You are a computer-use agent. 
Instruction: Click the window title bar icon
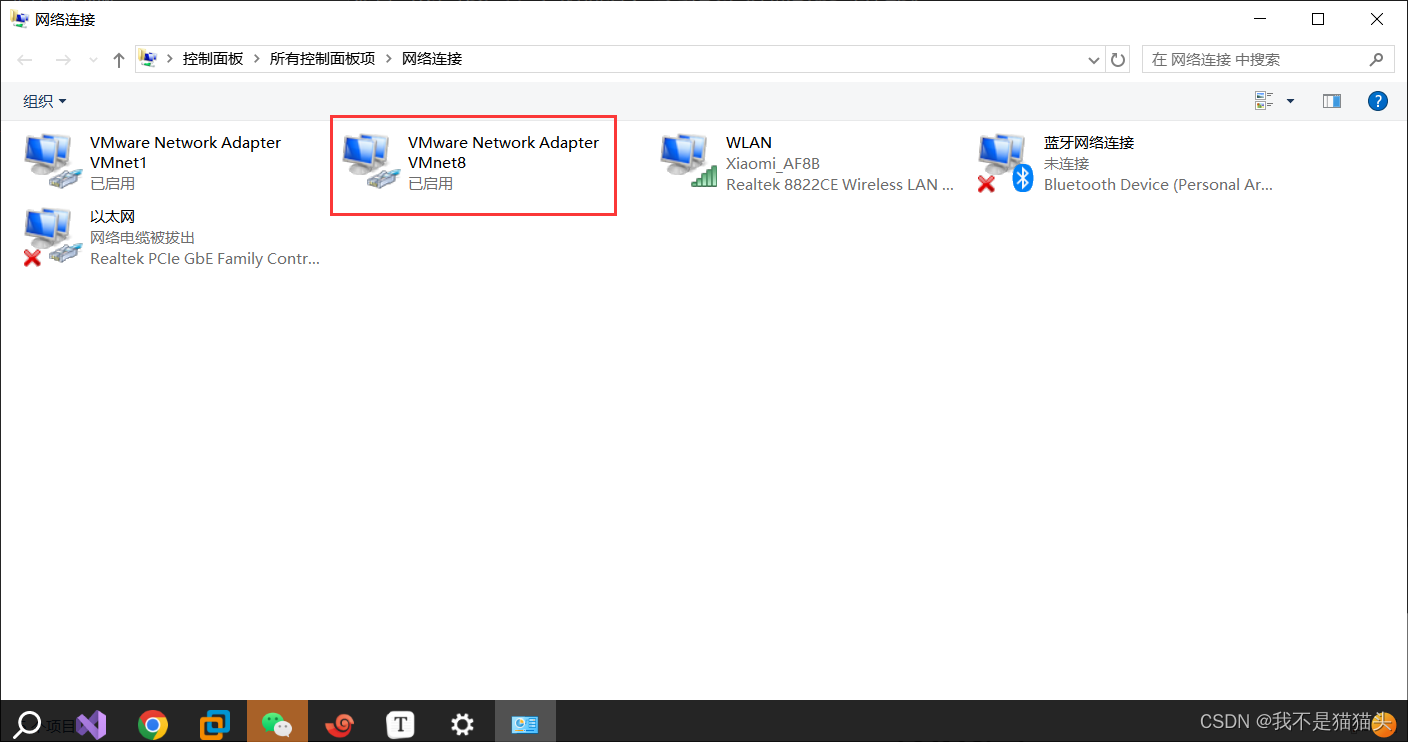point(19,19)
